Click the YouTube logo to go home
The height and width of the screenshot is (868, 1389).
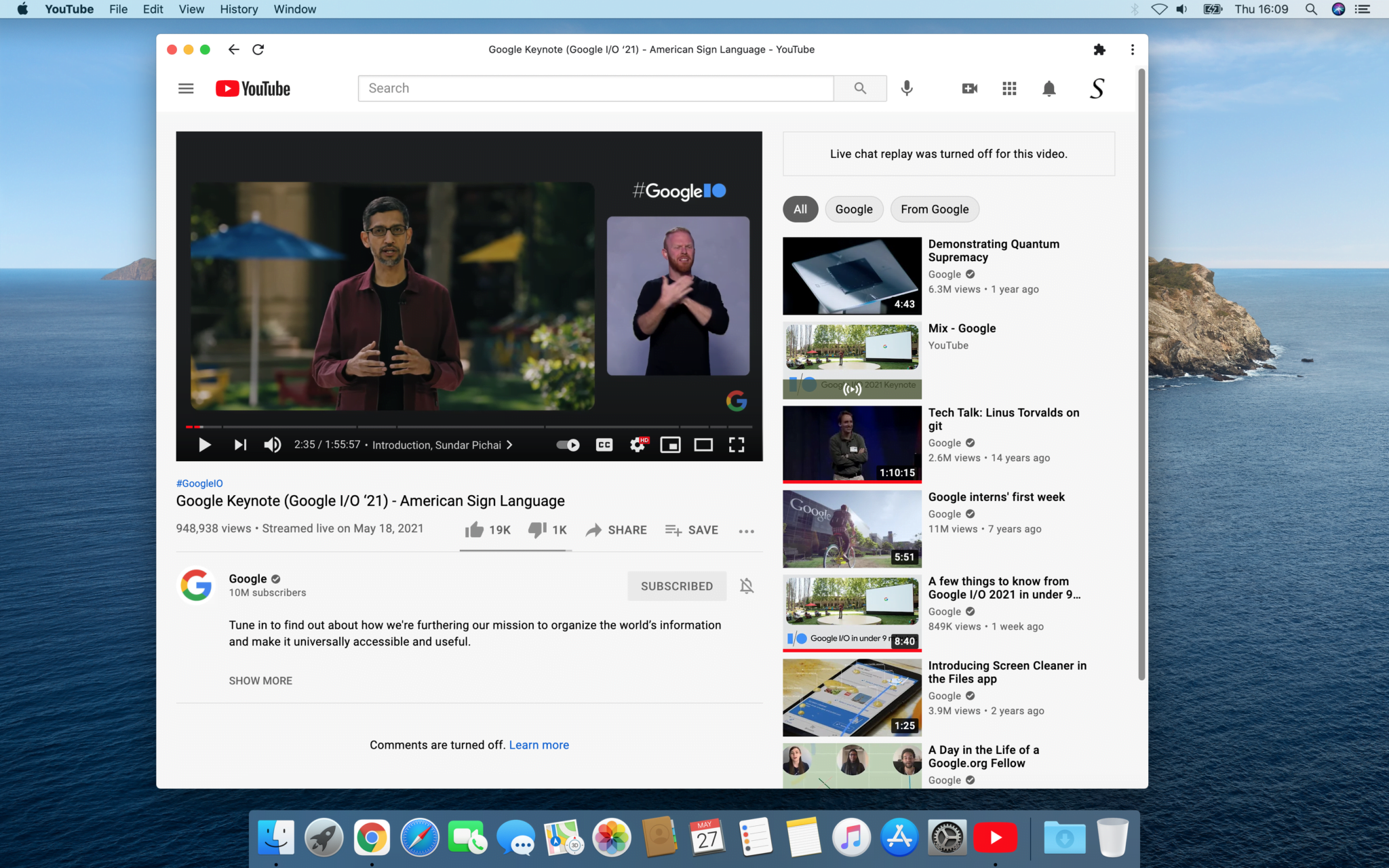pyautogui.click(x=252, y=88)
